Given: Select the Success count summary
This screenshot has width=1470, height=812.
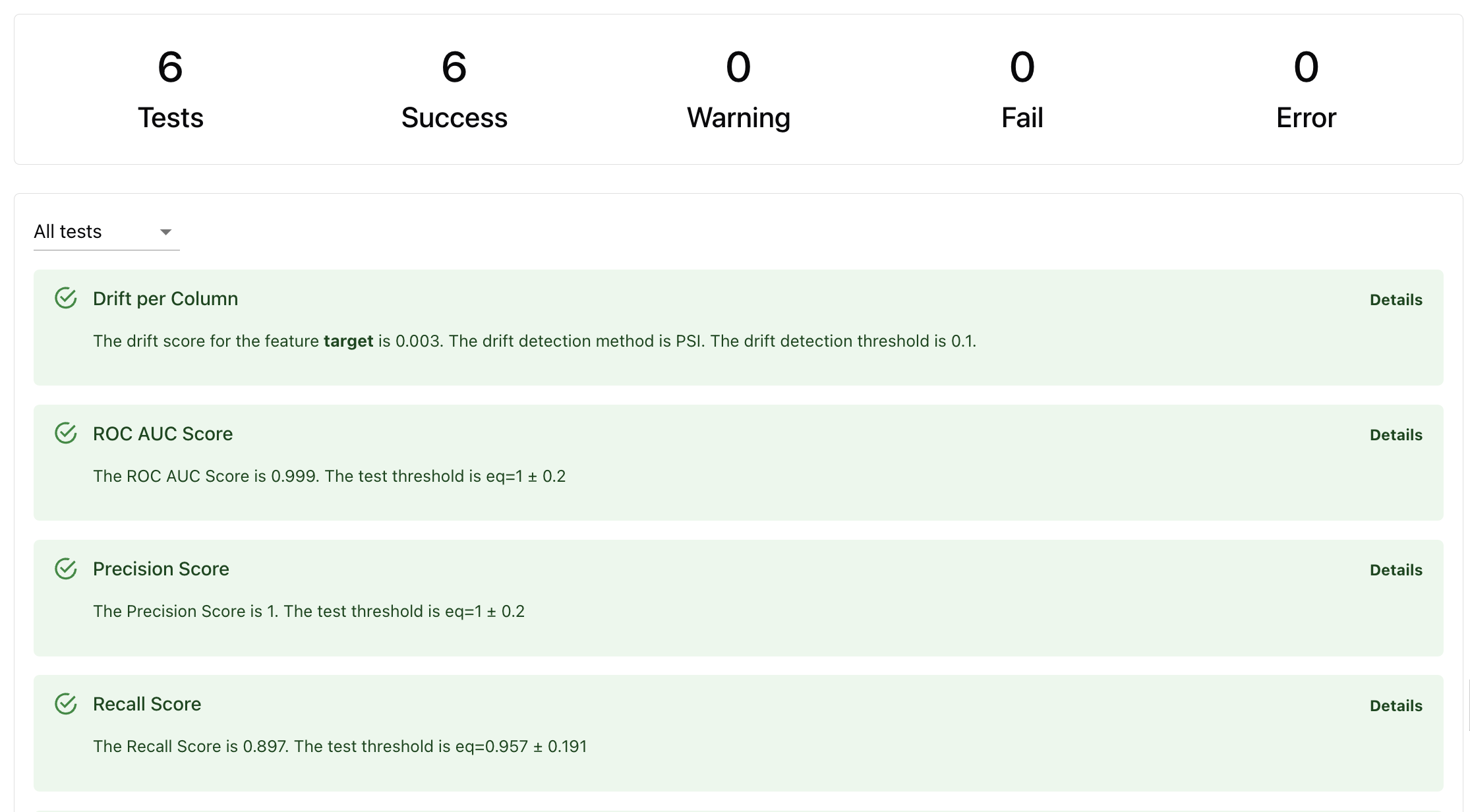Looking at the screenshot, I should (454, 90).
